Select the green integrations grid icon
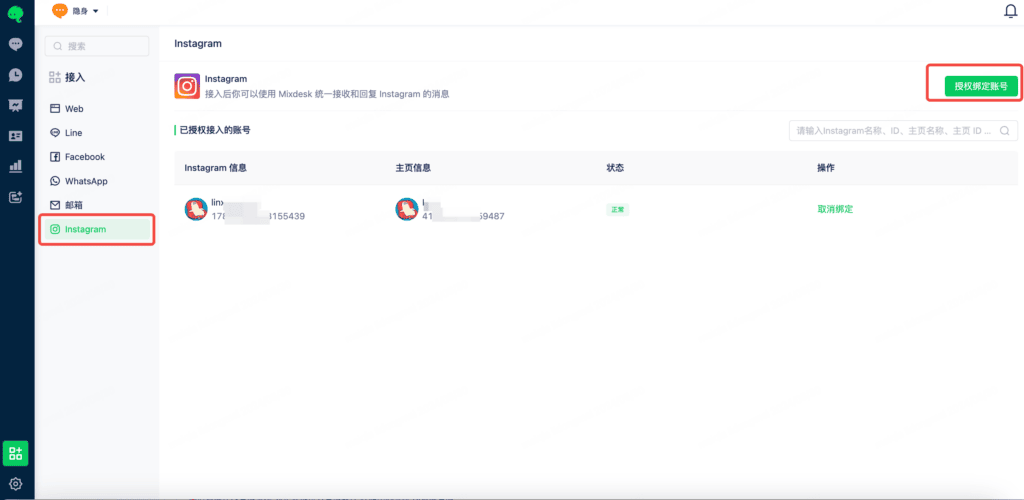This screenshot has width=1024, height=500. [x=16, y=453]
